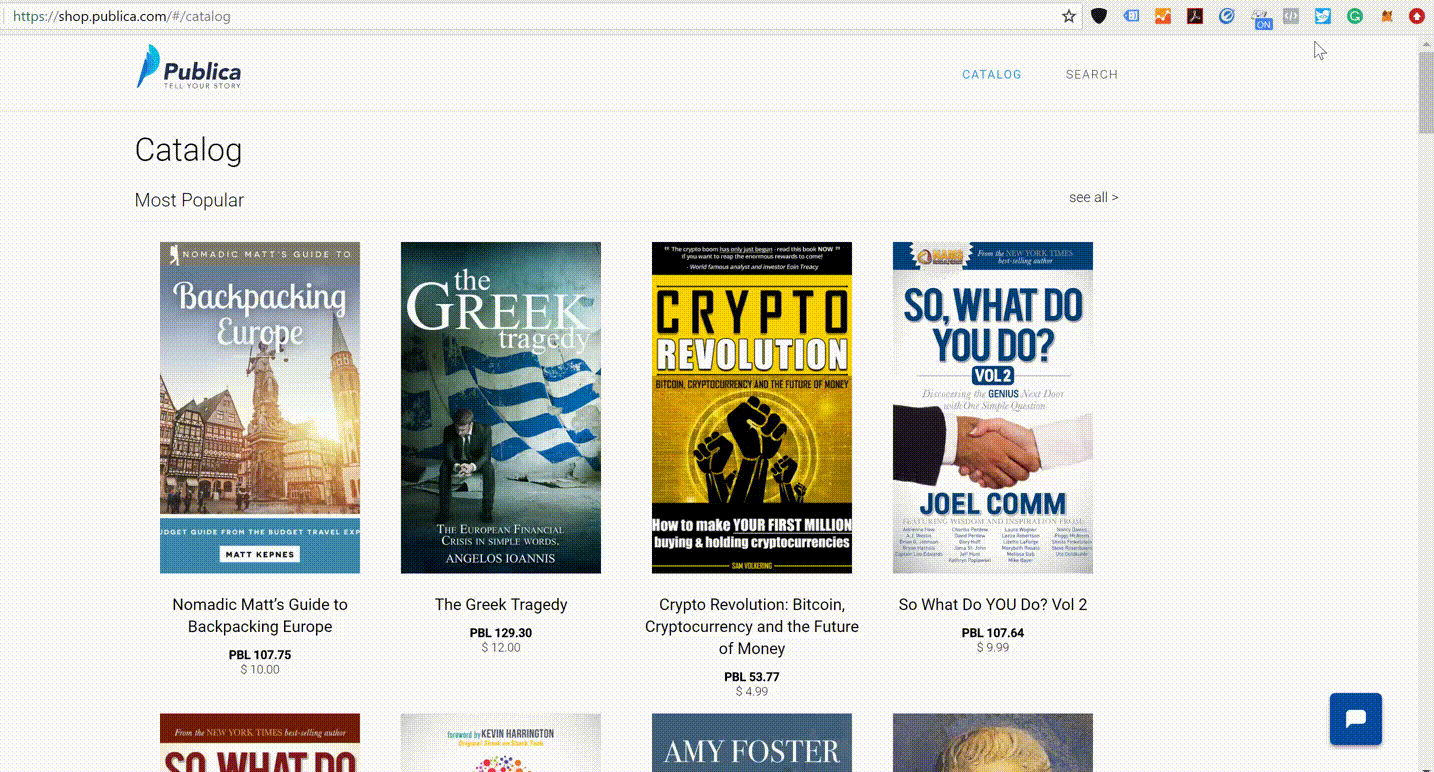Screen dimensions: 1434x772
Task: Open The Greek Tragedy book cover
Action: pos(501,407)
